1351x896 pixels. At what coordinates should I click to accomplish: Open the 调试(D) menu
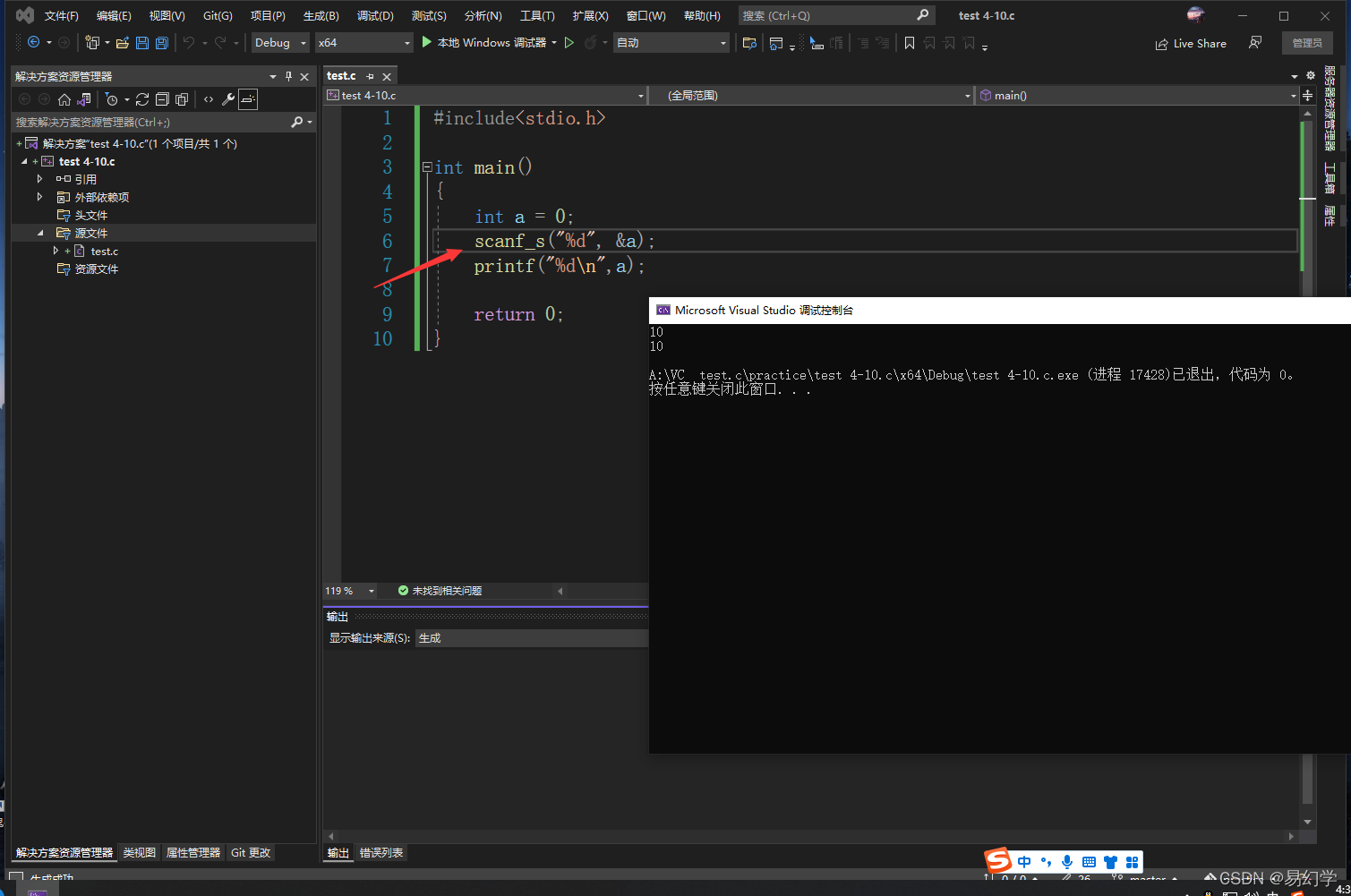pyautogui.click(x=375, y=16)
